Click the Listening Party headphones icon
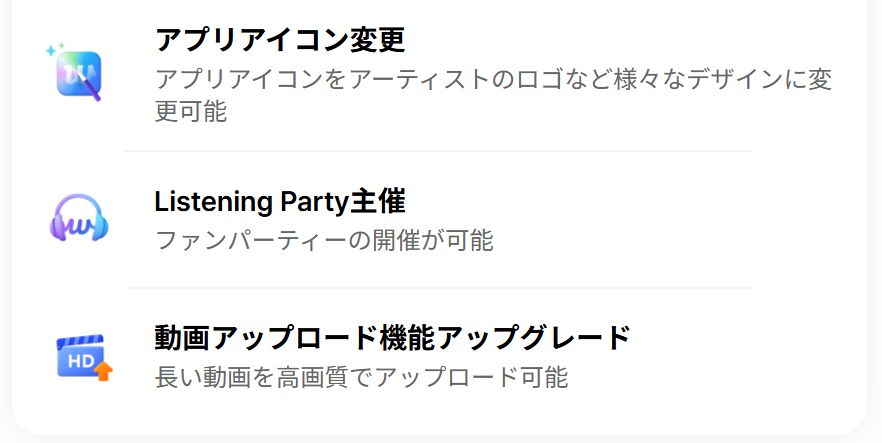The width and height of the screenshot is (882, 443). pyautogui.click(x=79, y=218)
